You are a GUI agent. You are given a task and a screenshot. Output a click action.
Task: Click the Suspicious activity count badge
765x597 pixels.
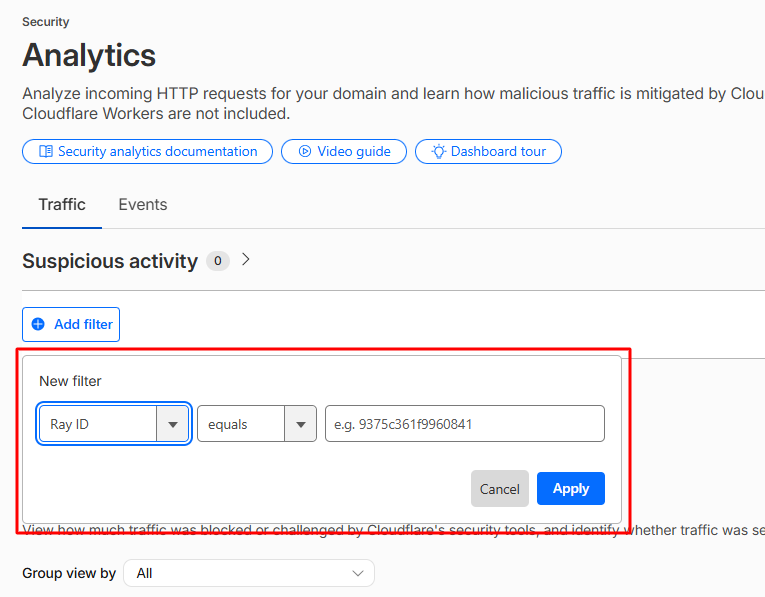click(x=218, y=261)
